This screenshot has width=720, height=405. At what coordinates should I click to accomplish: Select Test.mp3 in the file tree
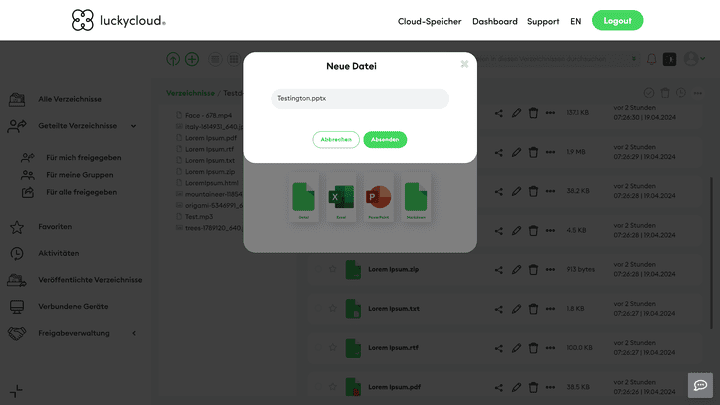[x=199, y=217]
